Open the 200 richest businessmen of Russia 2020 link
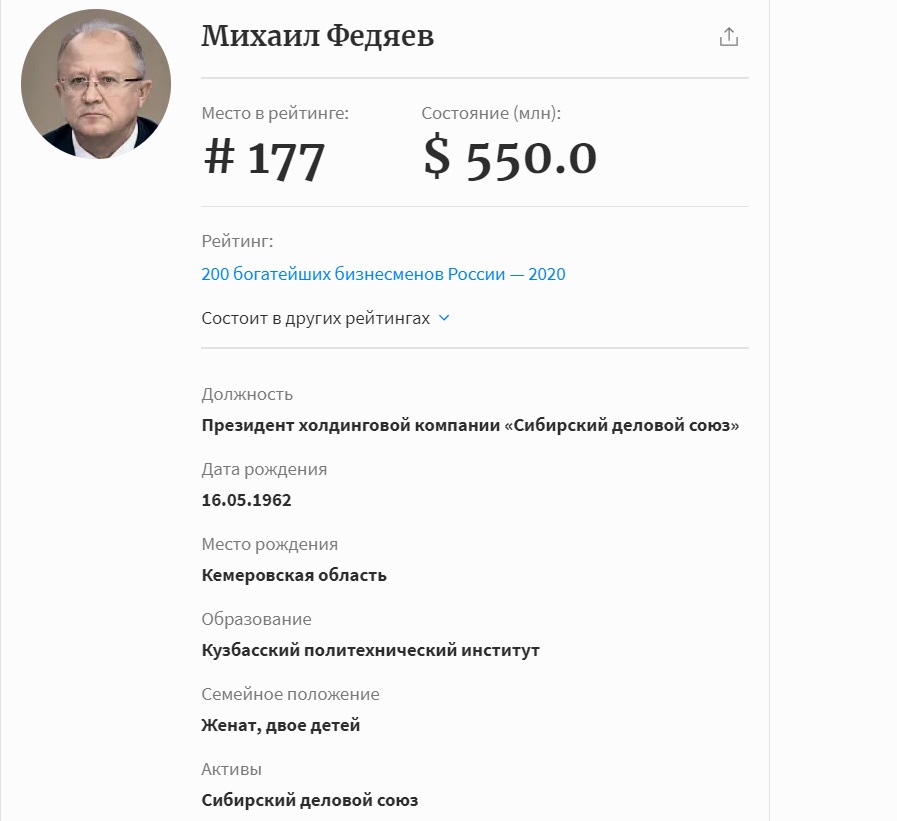The image size is (897, 821). pyautogui.click(x=383, y=274)
